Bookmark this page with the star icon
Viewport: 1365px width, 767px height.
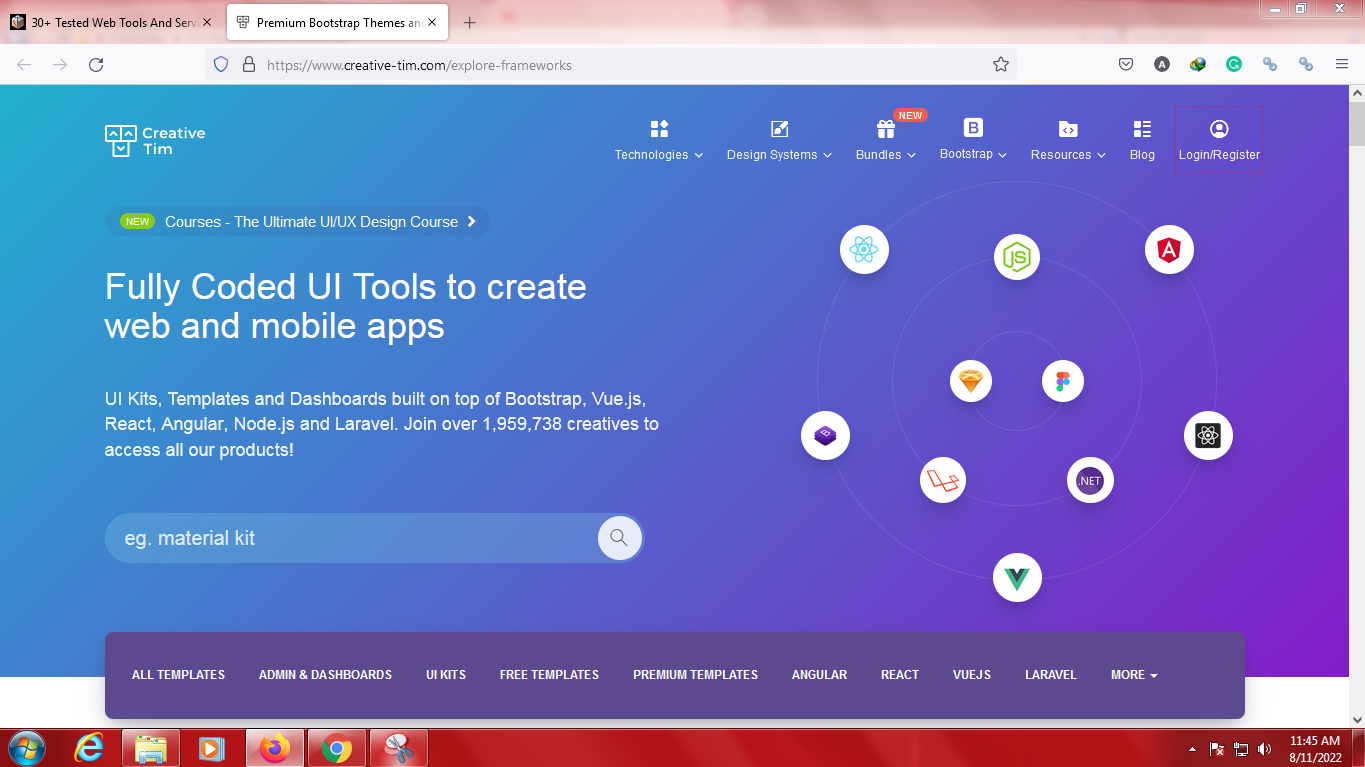click(1001, 65)
